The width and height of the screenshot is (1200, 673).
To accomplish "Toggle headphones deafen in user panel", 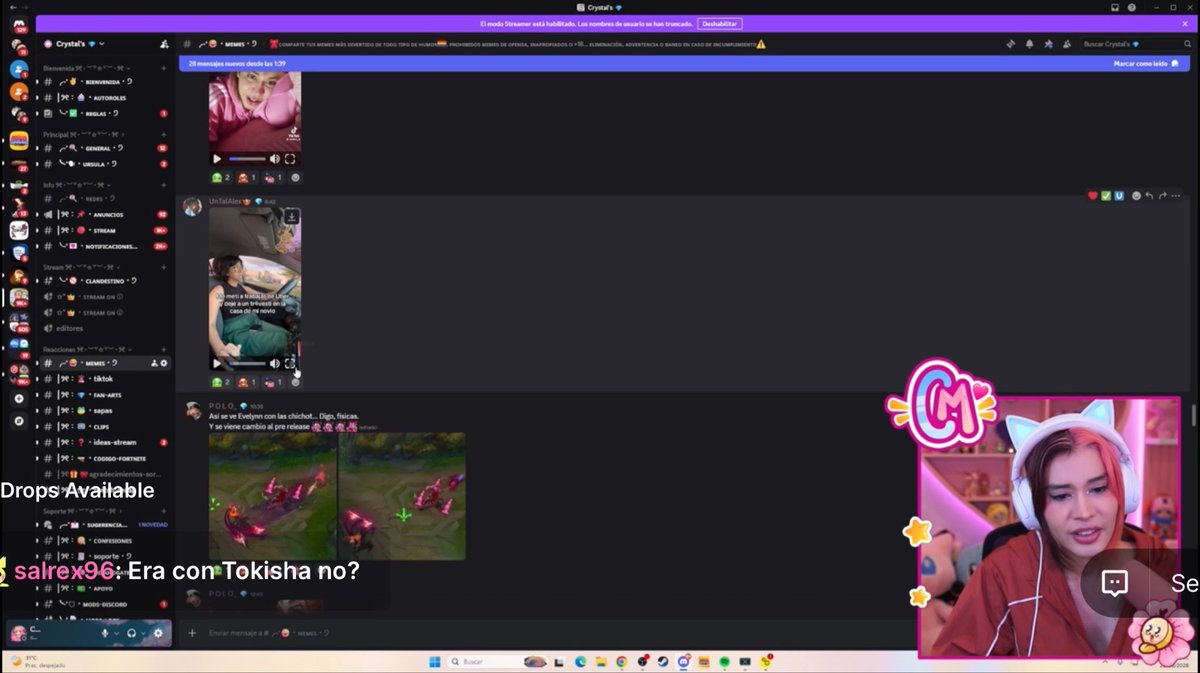I will click(x=131, y=633).
